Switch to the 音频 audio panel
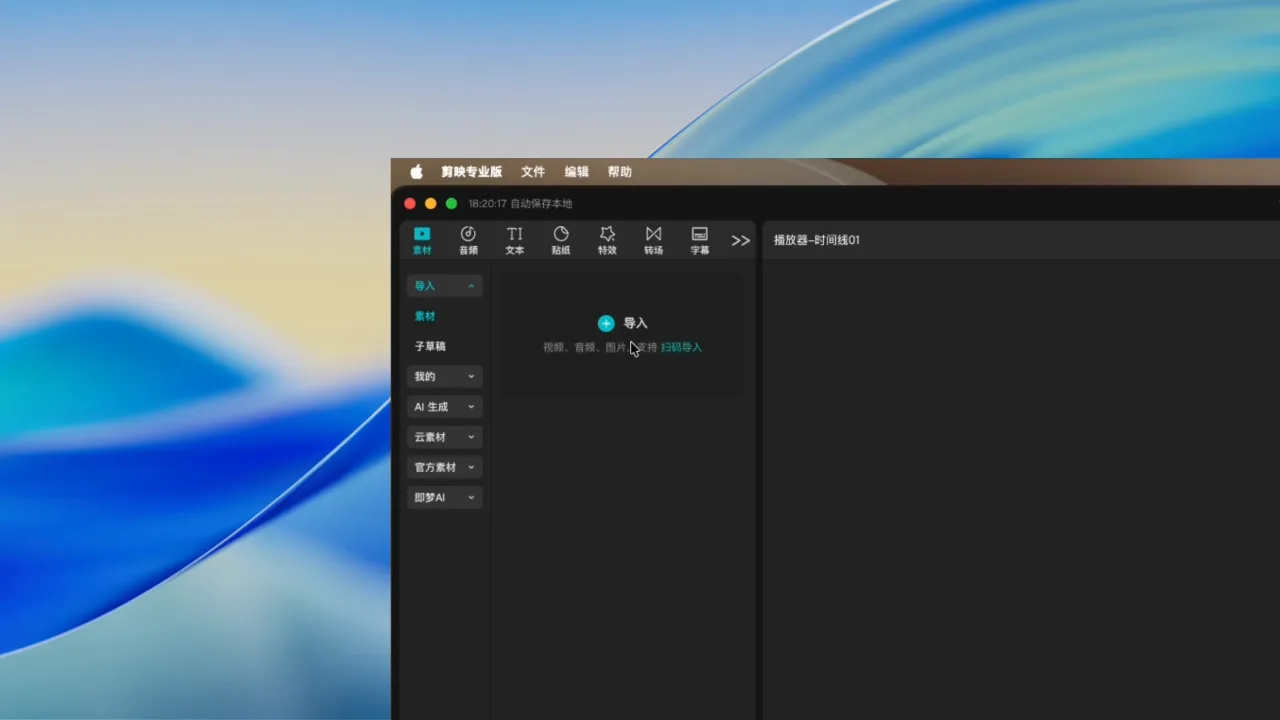Screen dimensions: 1280x720 (468, 241)
